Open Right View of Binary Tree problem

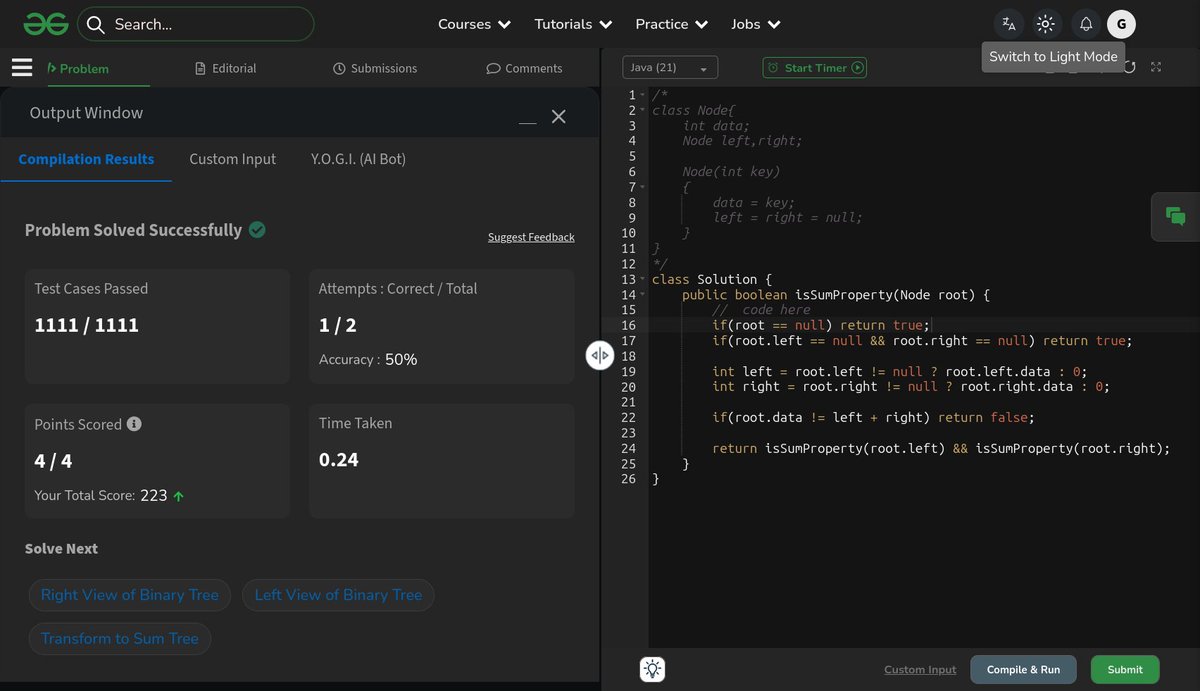click(130, 595)
